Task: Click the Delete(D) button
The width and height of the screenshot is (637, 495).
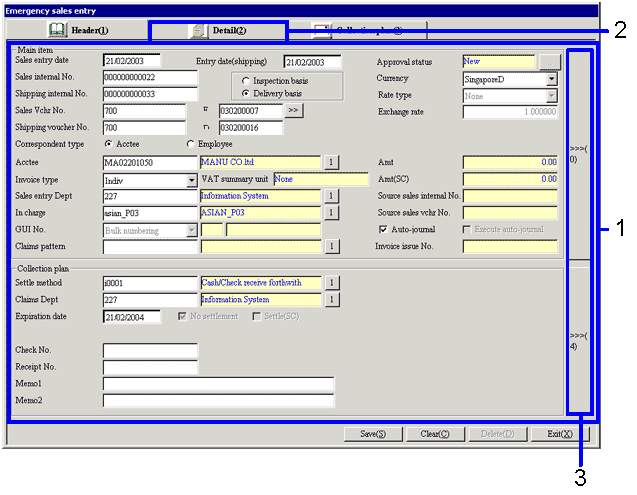Action: coord(498,434)
